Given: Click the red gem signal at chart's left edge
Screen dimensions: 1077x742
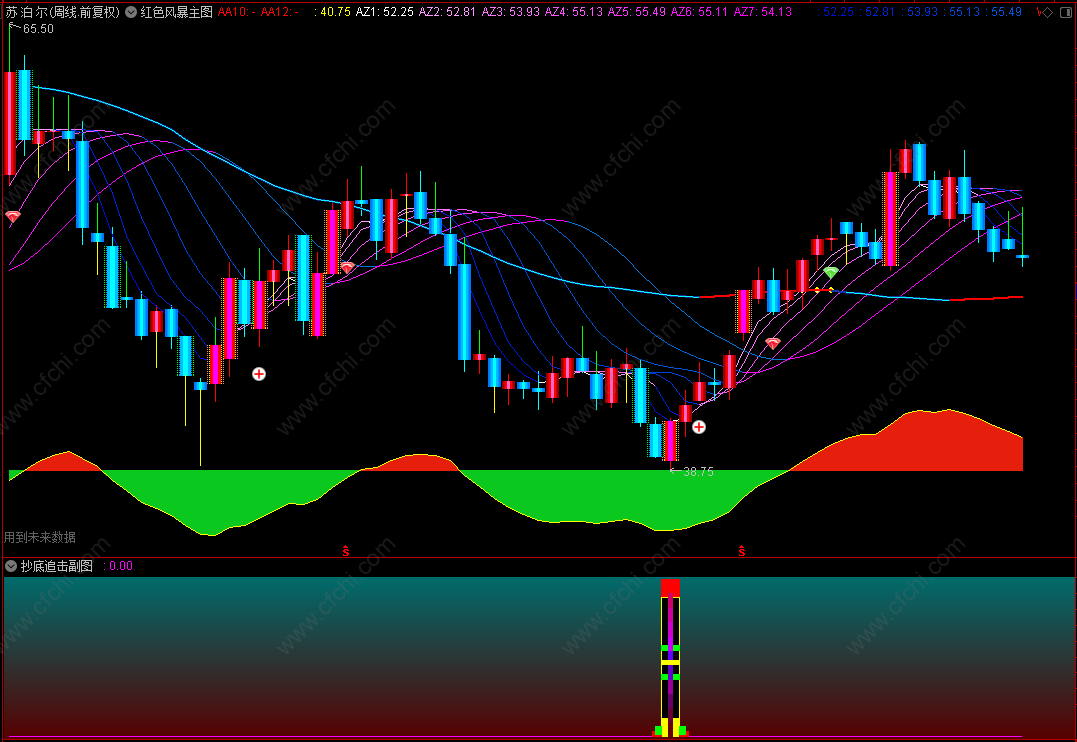Looking at the screenshot, I should [12, 217].
